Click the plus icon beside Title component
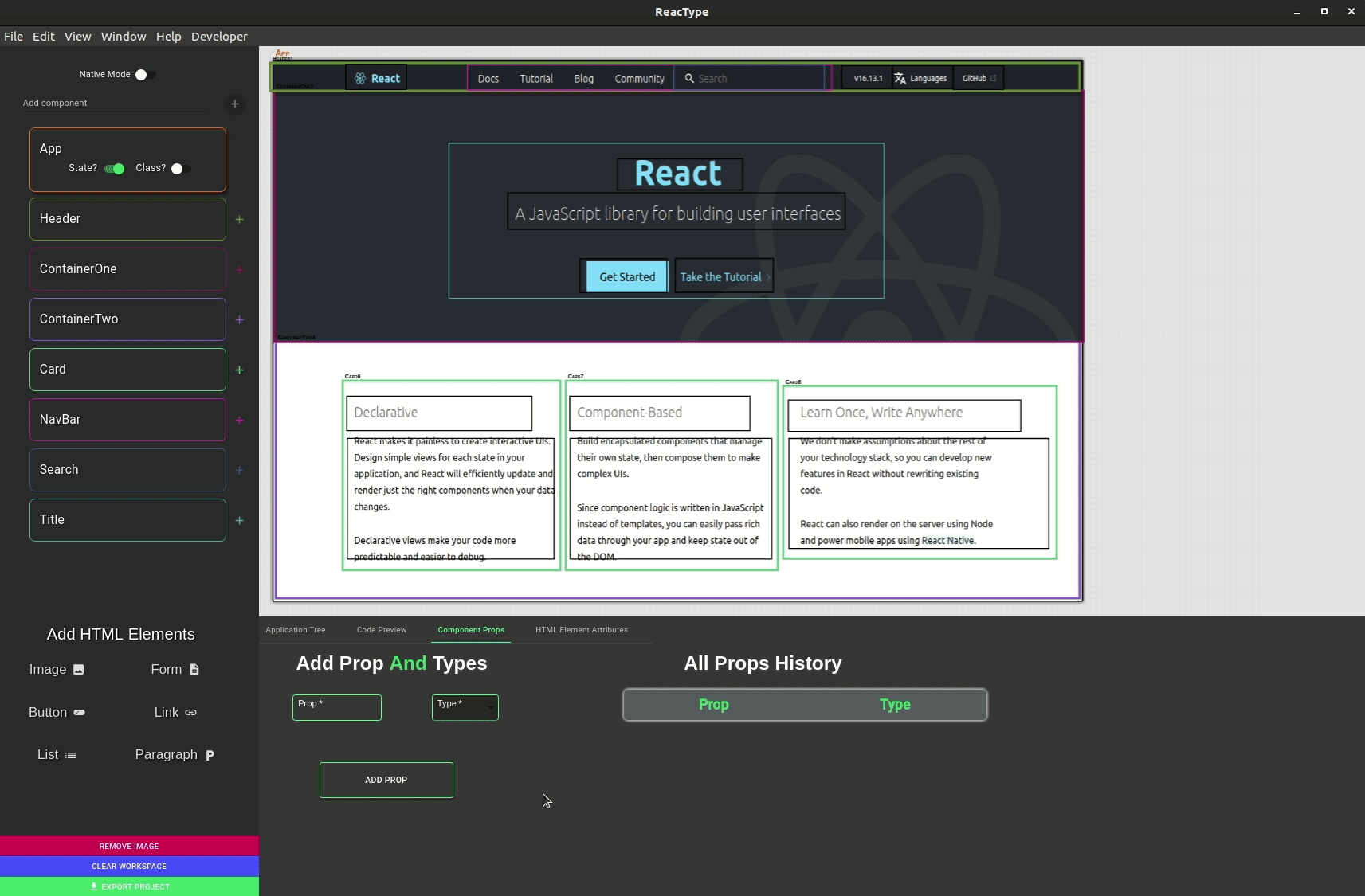 pos(239,520)
